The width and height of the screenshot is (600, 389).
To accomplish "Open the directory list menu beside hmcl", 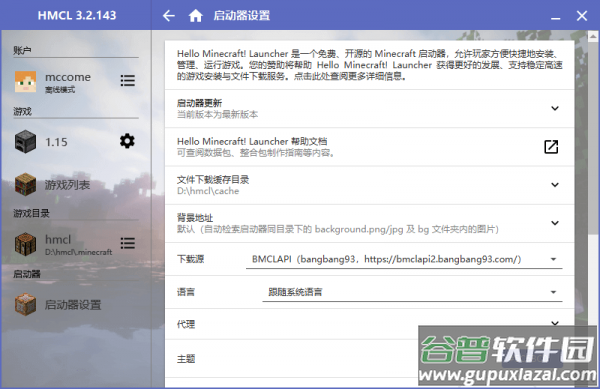I will [x=127, y=243].
